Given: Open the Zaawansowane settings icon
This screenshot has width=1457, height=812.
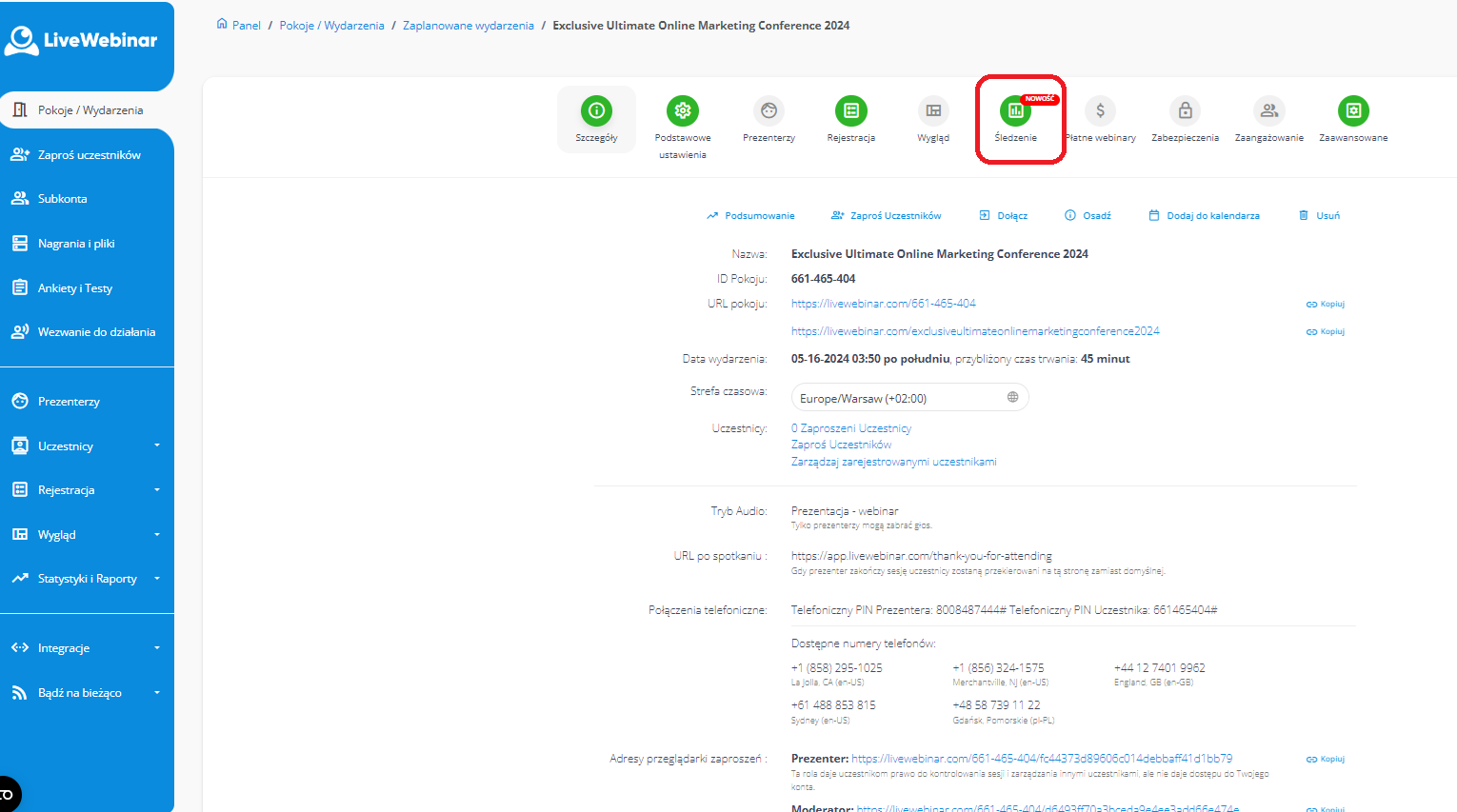Looking at the screenshot, I should pyautogui.click(x=1352, y=111).
